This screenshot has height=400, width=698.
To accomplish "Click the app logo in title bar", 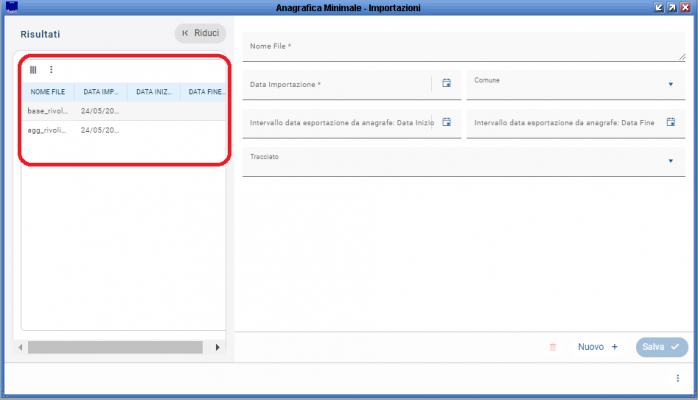I will point(12,7).
